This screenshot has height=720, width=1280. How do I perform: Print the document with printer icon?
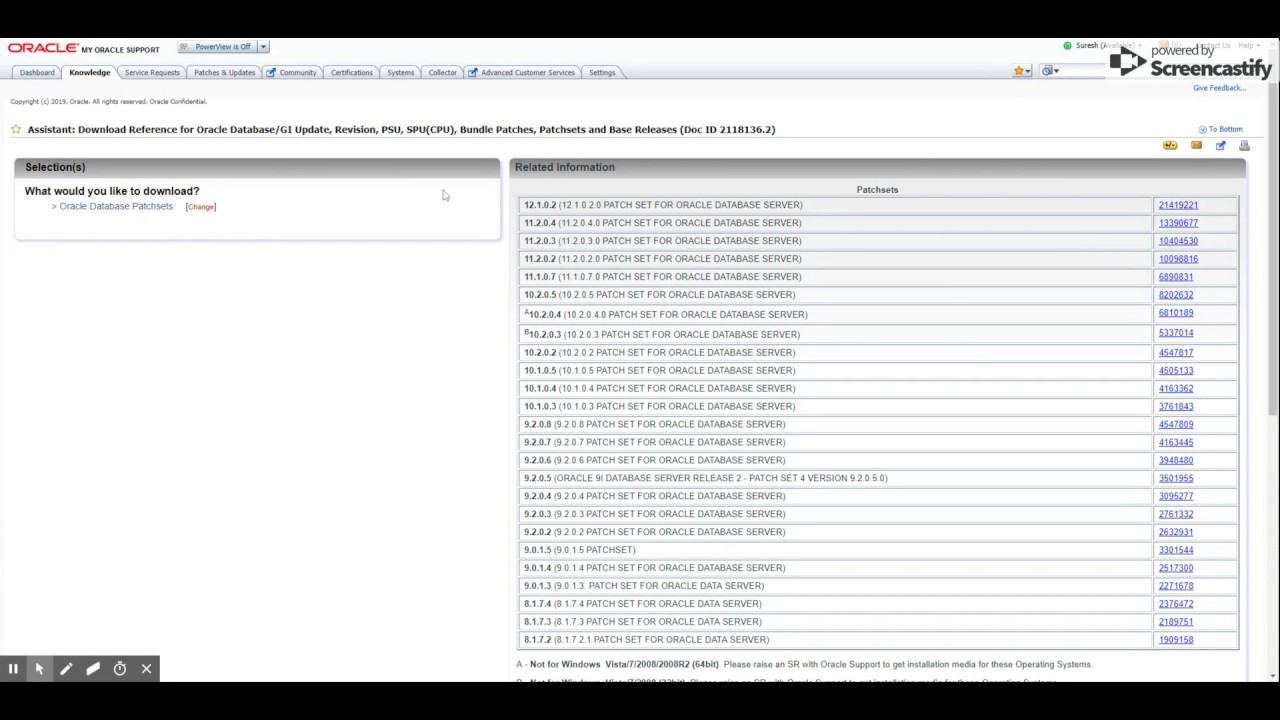[1244, 146]
